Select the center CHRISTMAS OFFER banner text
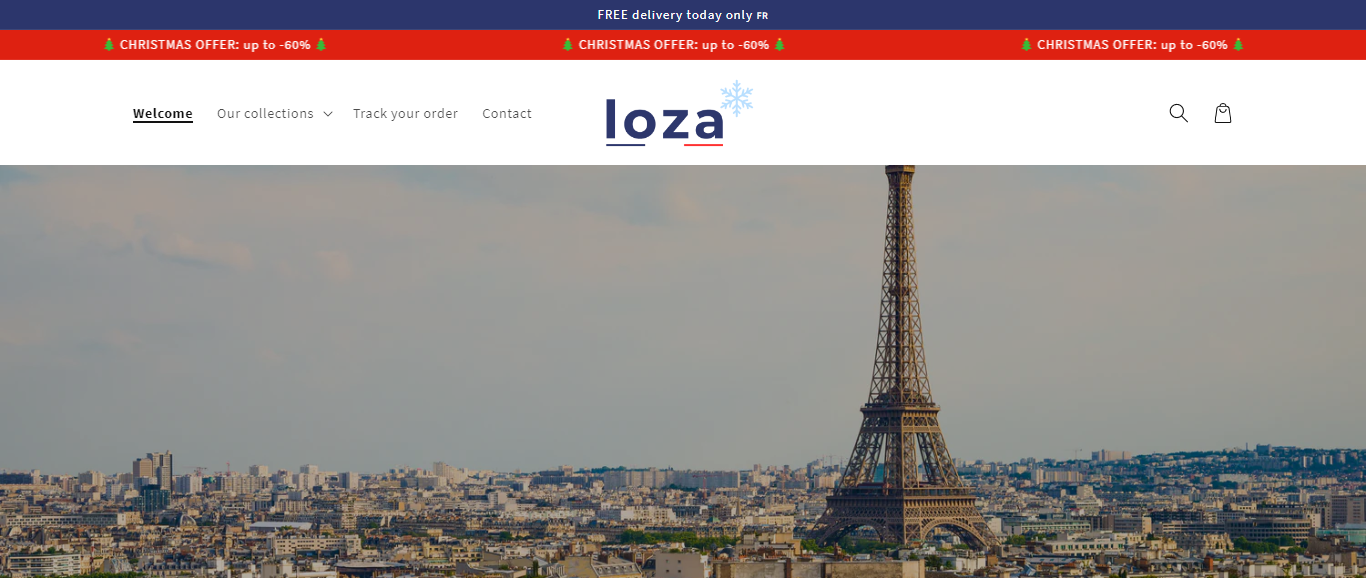 point(674,45)
